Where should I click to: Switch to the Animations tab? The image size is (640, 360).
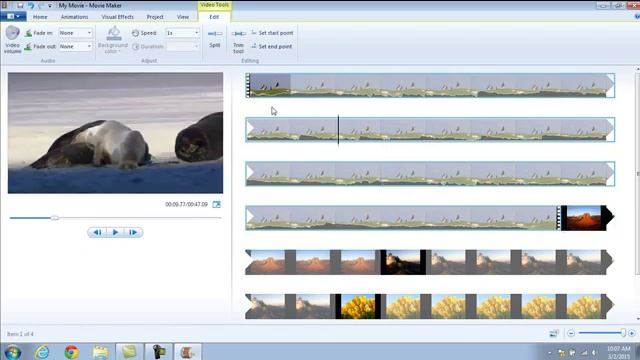74,17
